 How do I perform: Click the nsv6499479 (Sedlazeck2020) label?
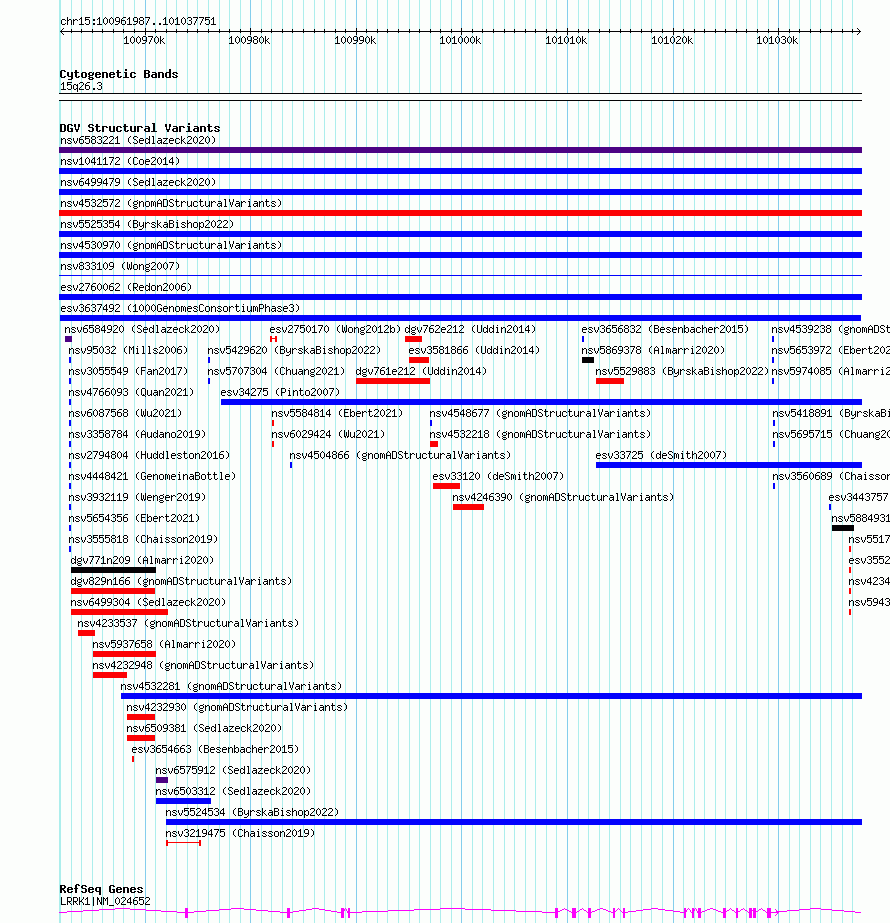click(138, 182)
